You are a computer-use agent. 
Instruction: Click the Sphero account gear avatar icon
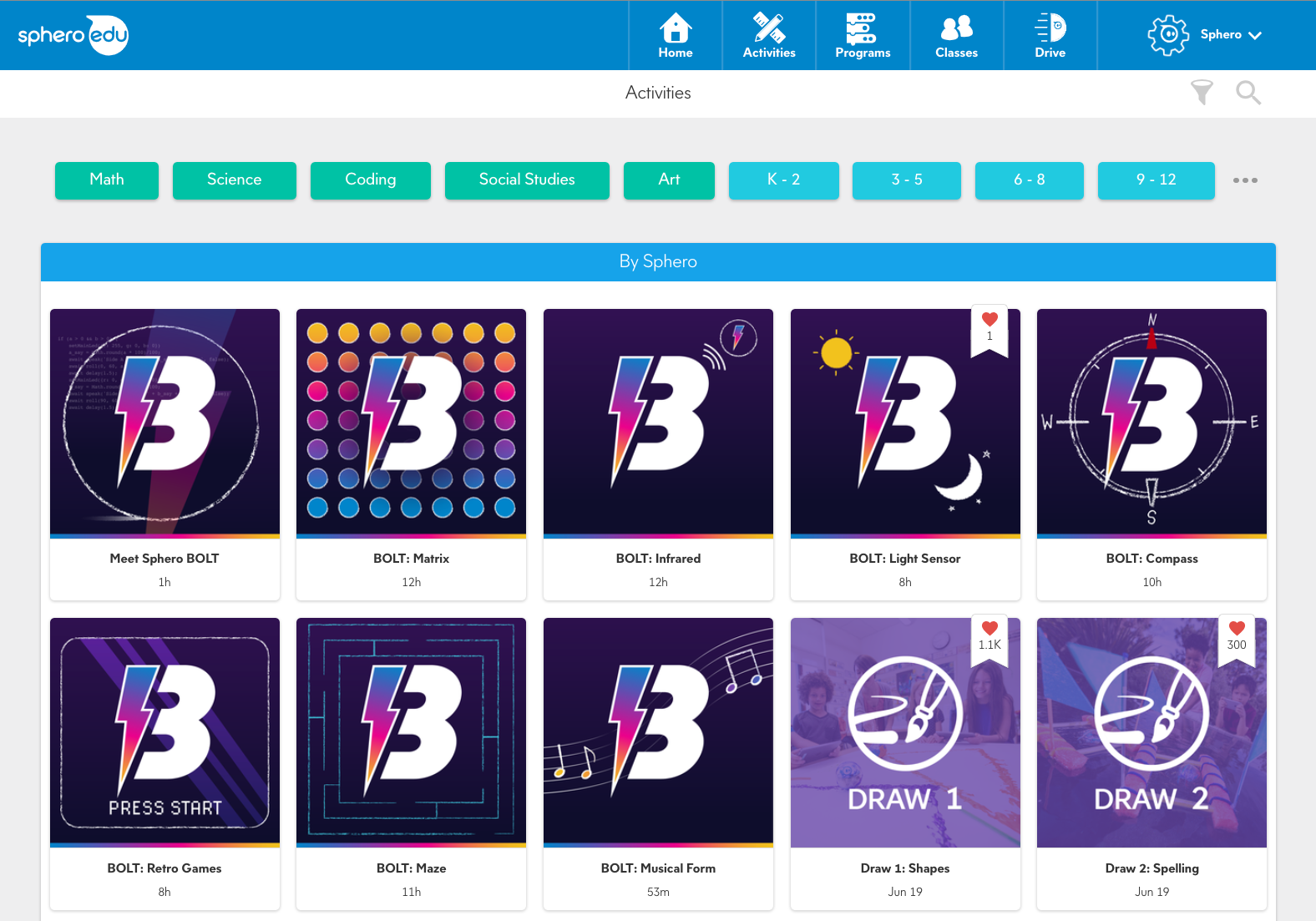1168,35
